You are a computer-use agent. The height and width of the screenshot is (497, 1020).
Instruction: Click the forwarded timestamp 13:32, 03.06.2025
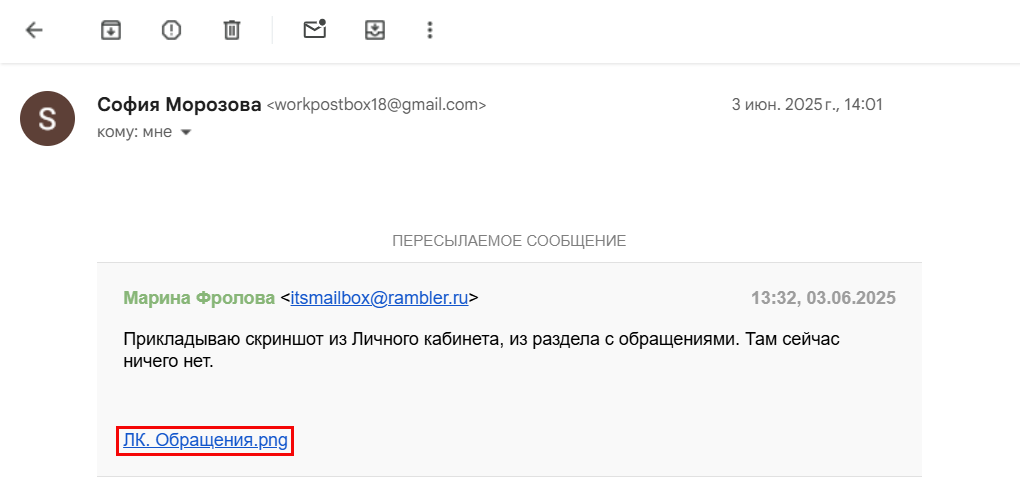tap(823, 298)
